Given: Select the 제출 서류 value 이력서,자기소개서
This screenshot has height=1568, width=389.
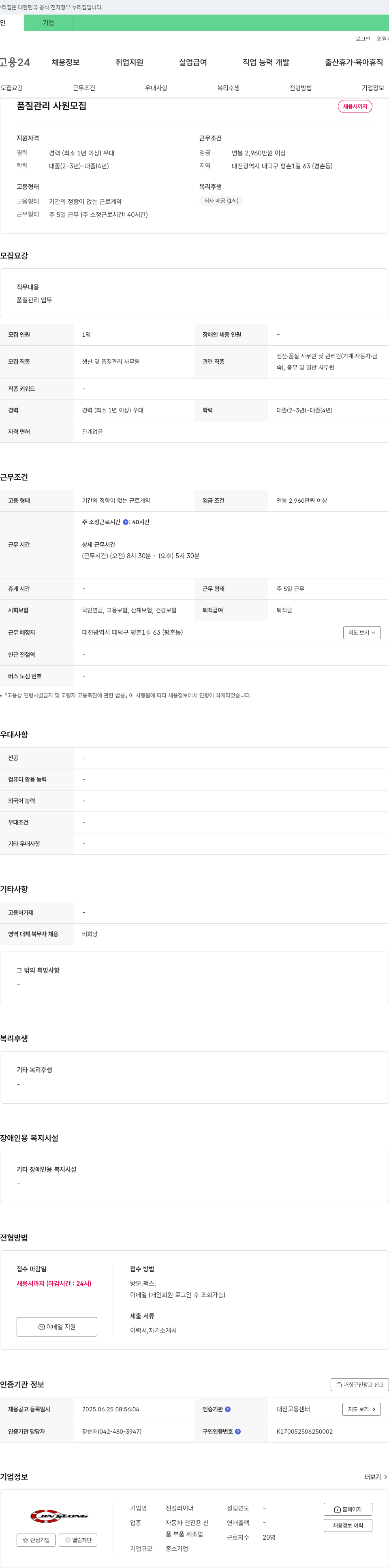Looking at the screenshot, I should (153, 1330).
